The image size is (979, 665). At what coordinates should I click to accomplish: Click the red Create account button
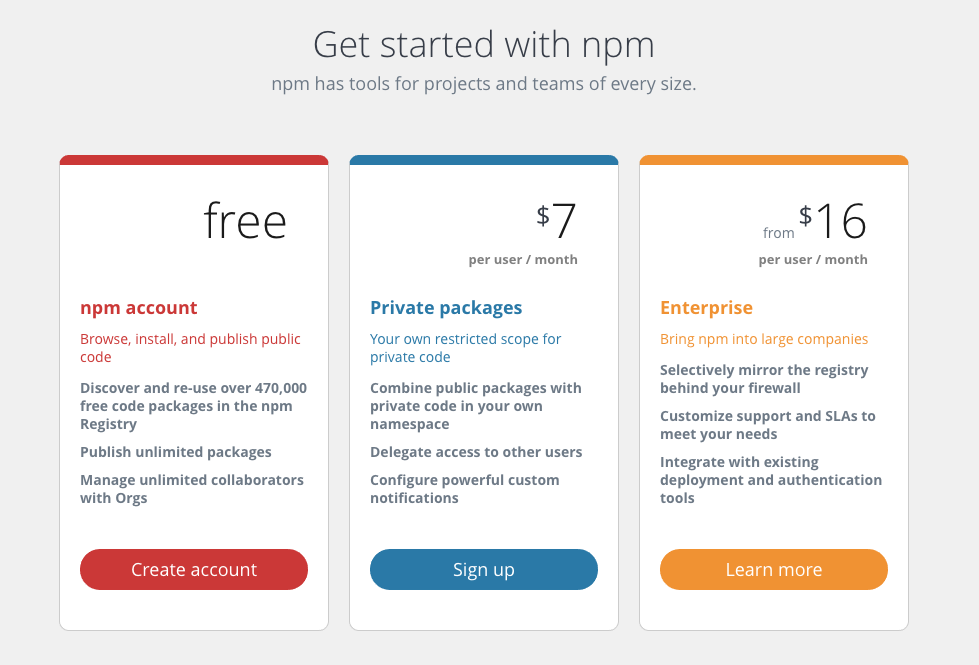(x=194, y=569)
